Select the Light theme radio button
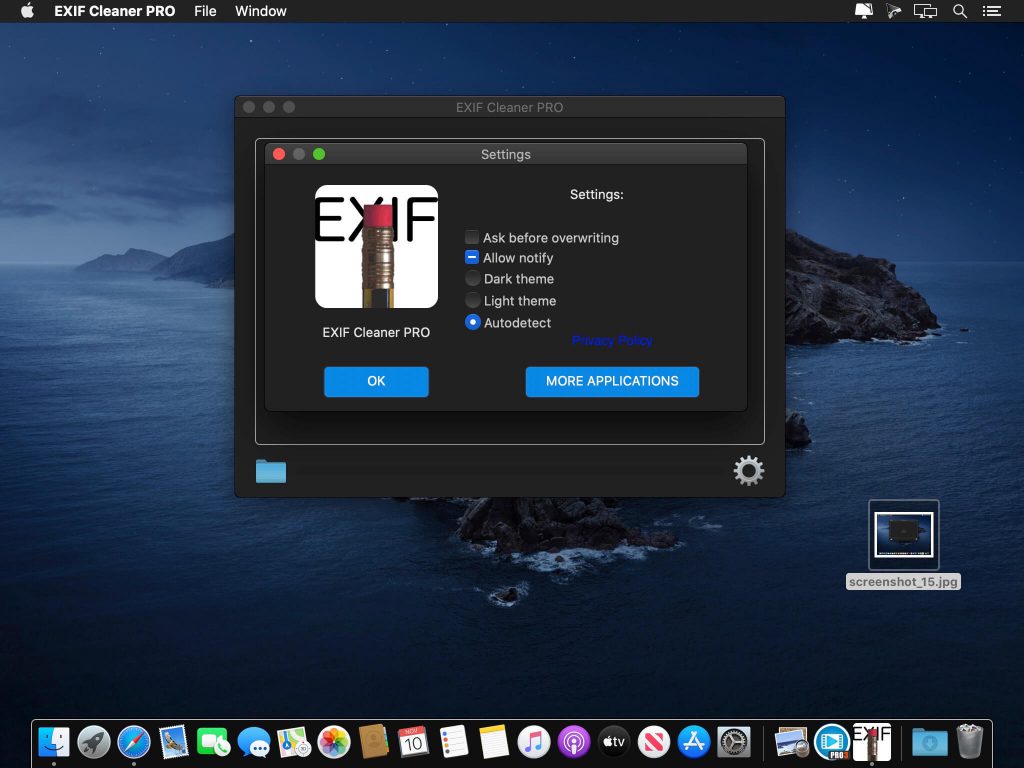 pyautogui.click(x=471, y=301)
